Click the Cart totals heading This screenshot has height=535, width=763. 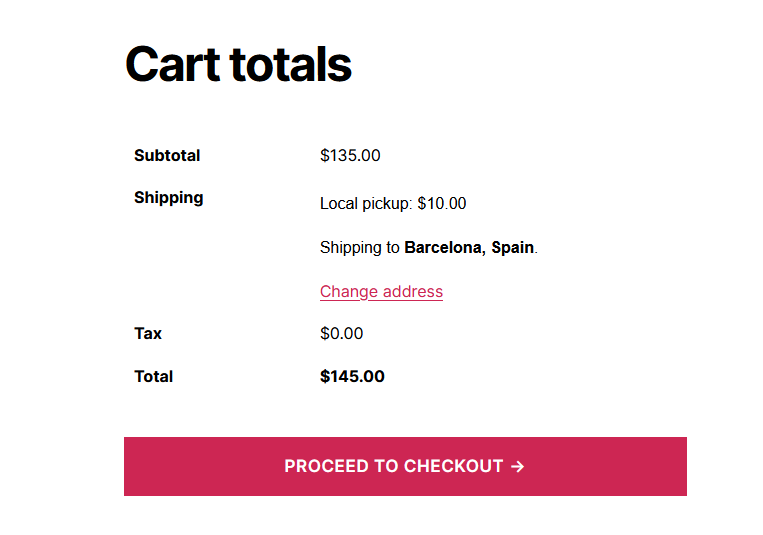coord(238,64)
